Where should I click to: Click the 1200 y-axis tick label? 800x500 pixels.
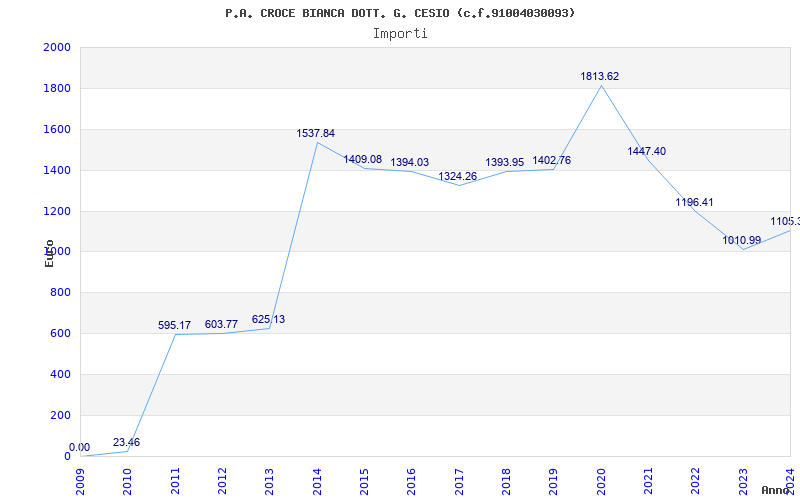(x=57, y=211)
